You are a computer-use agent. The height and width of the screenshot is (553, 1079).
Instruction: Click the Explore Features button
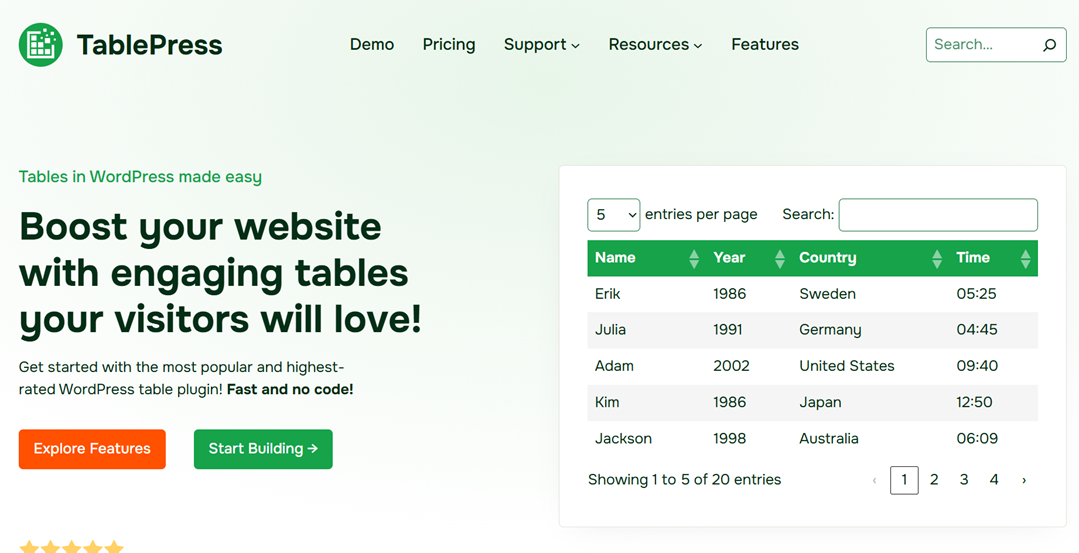92,449
